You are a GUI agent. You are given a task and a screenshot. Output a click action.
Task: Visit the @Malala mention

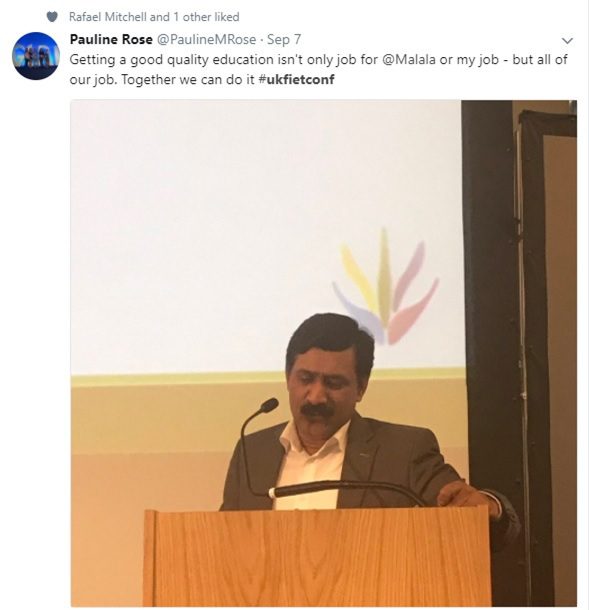409,60
